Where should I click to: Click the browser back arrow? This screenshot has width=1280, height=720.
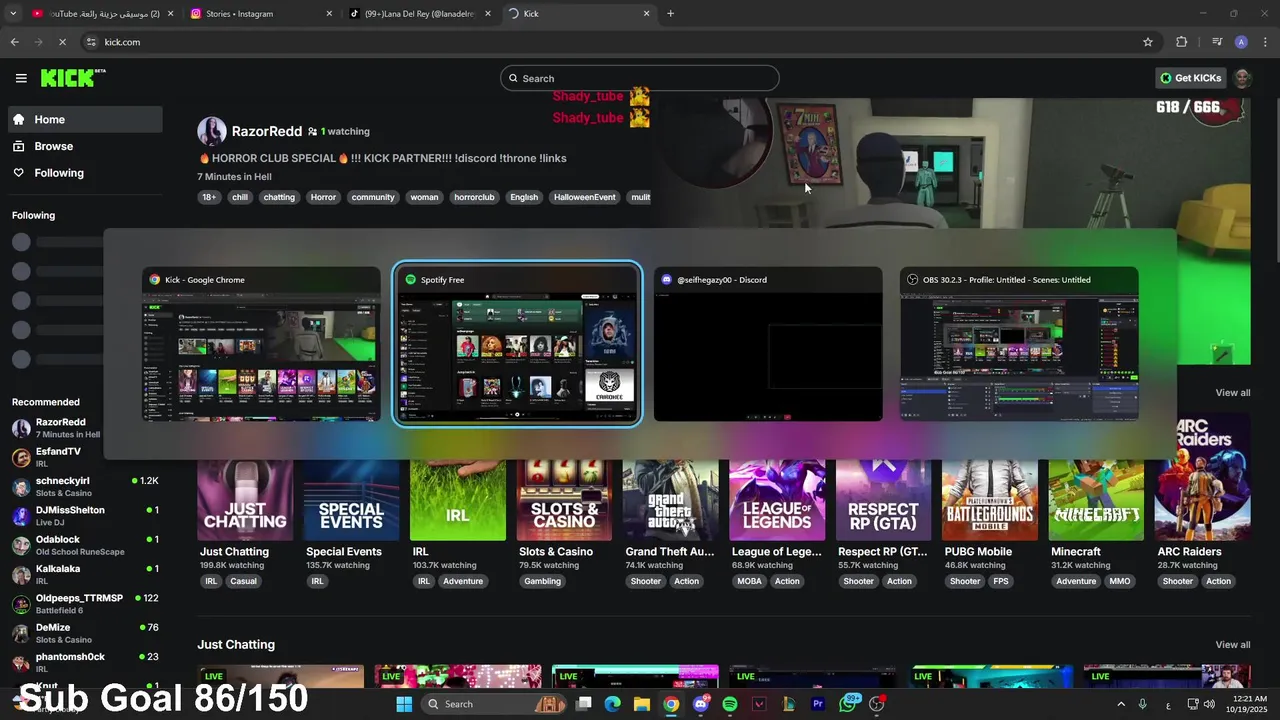pos(14,42)
